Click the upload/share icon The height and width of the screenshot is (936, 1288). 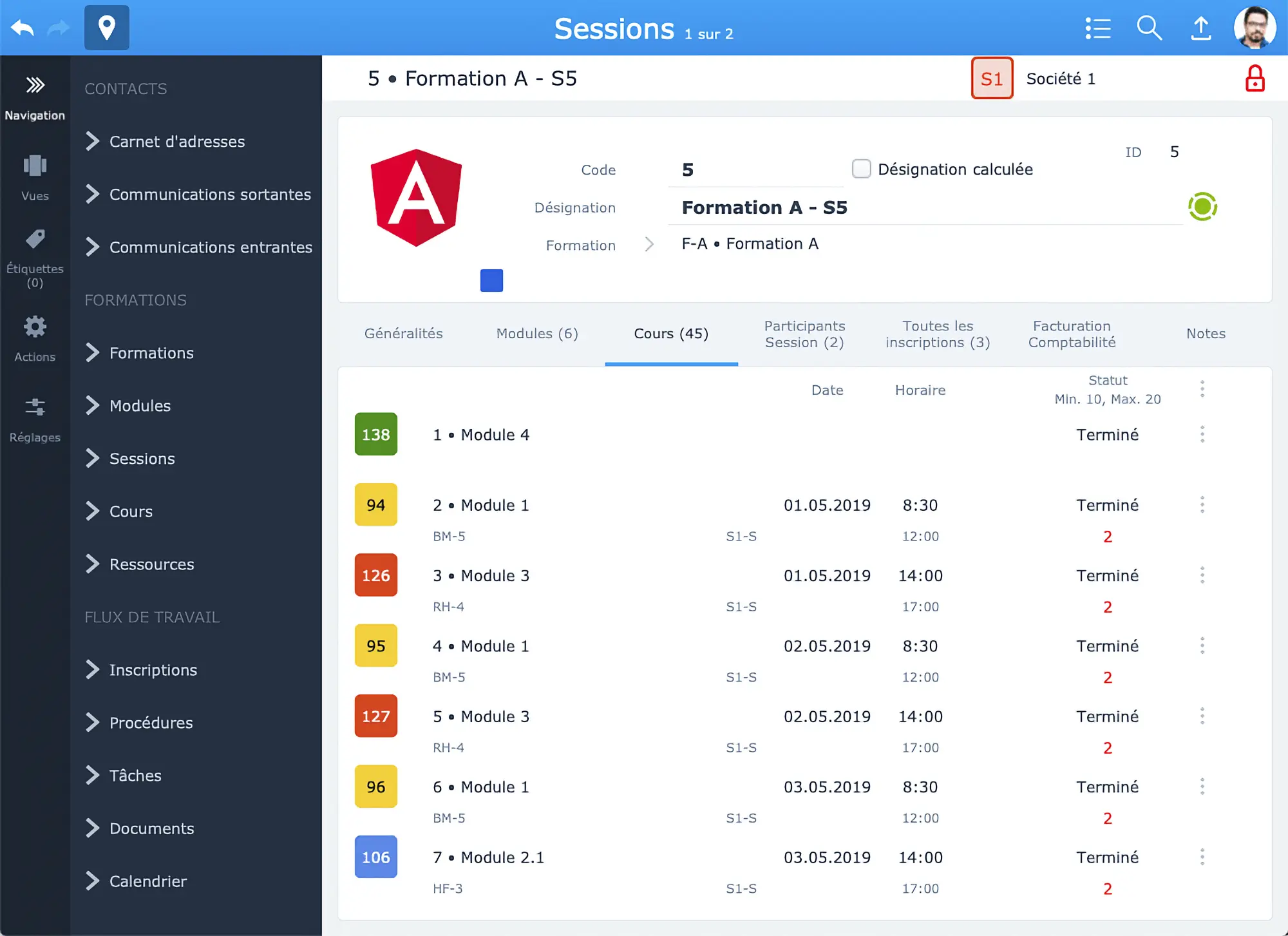pos(1201,28)
